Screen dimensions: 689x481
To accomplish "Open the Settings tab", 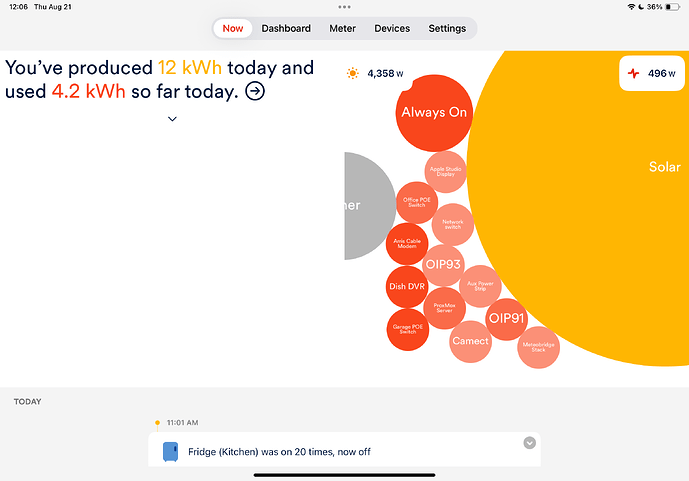I will [x=447, y=28].
